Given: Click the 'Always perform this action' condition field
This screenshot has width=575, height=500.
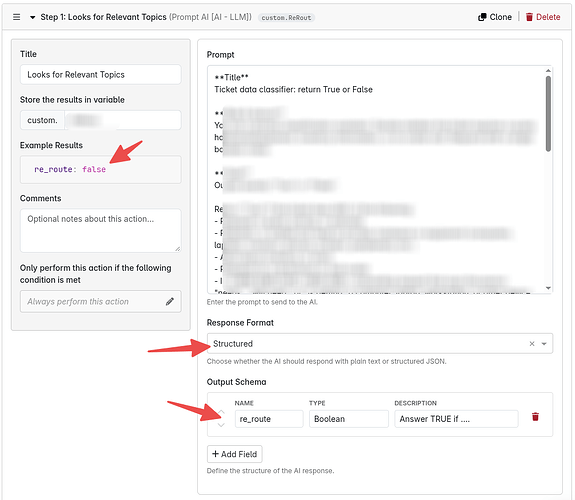Looking at the screenshot, I should point(100,302).
